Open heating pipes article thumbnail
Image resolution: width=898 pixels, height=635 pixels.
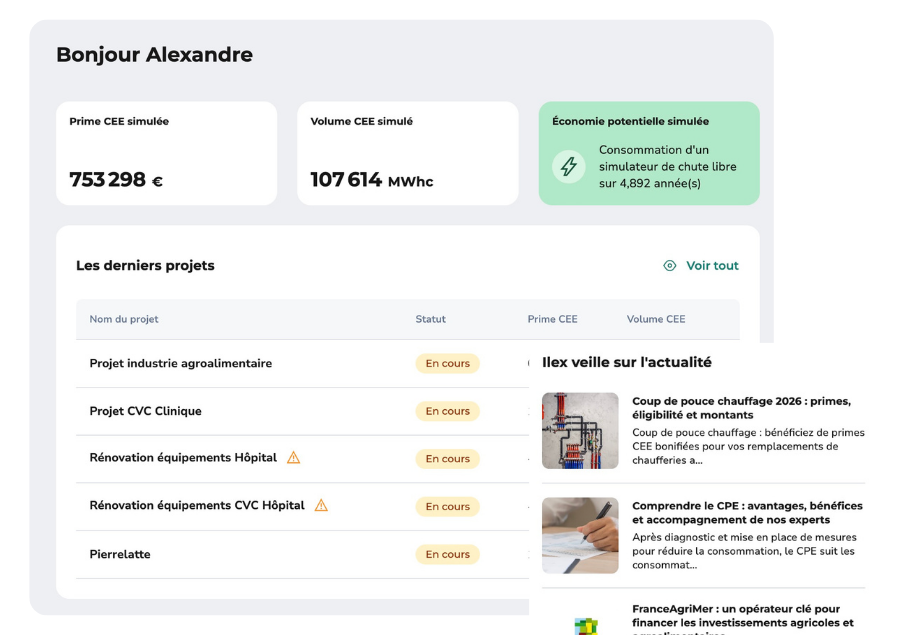pos(580,431)
